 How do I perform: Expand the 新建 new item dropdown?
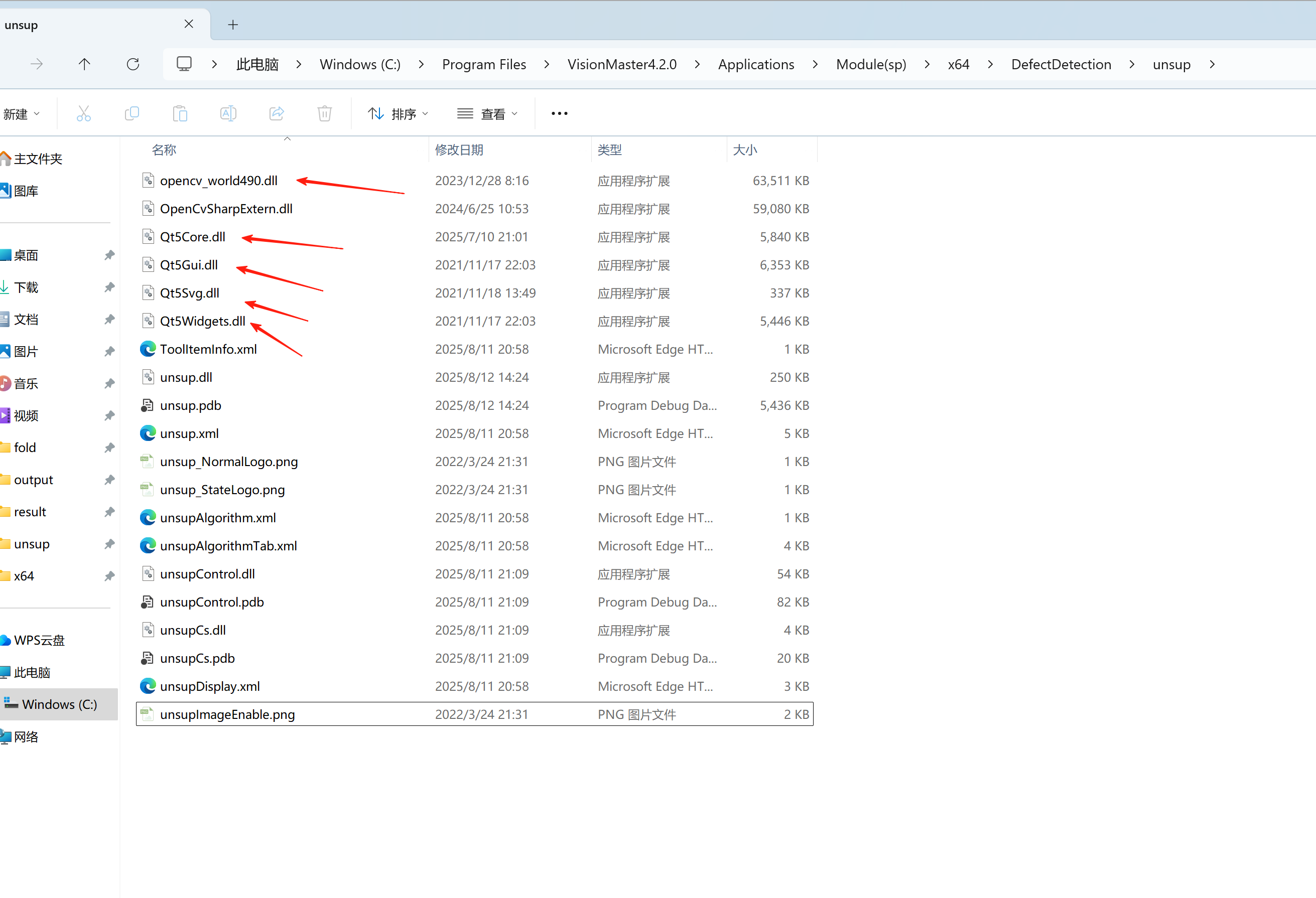click(x=22, y=114)
